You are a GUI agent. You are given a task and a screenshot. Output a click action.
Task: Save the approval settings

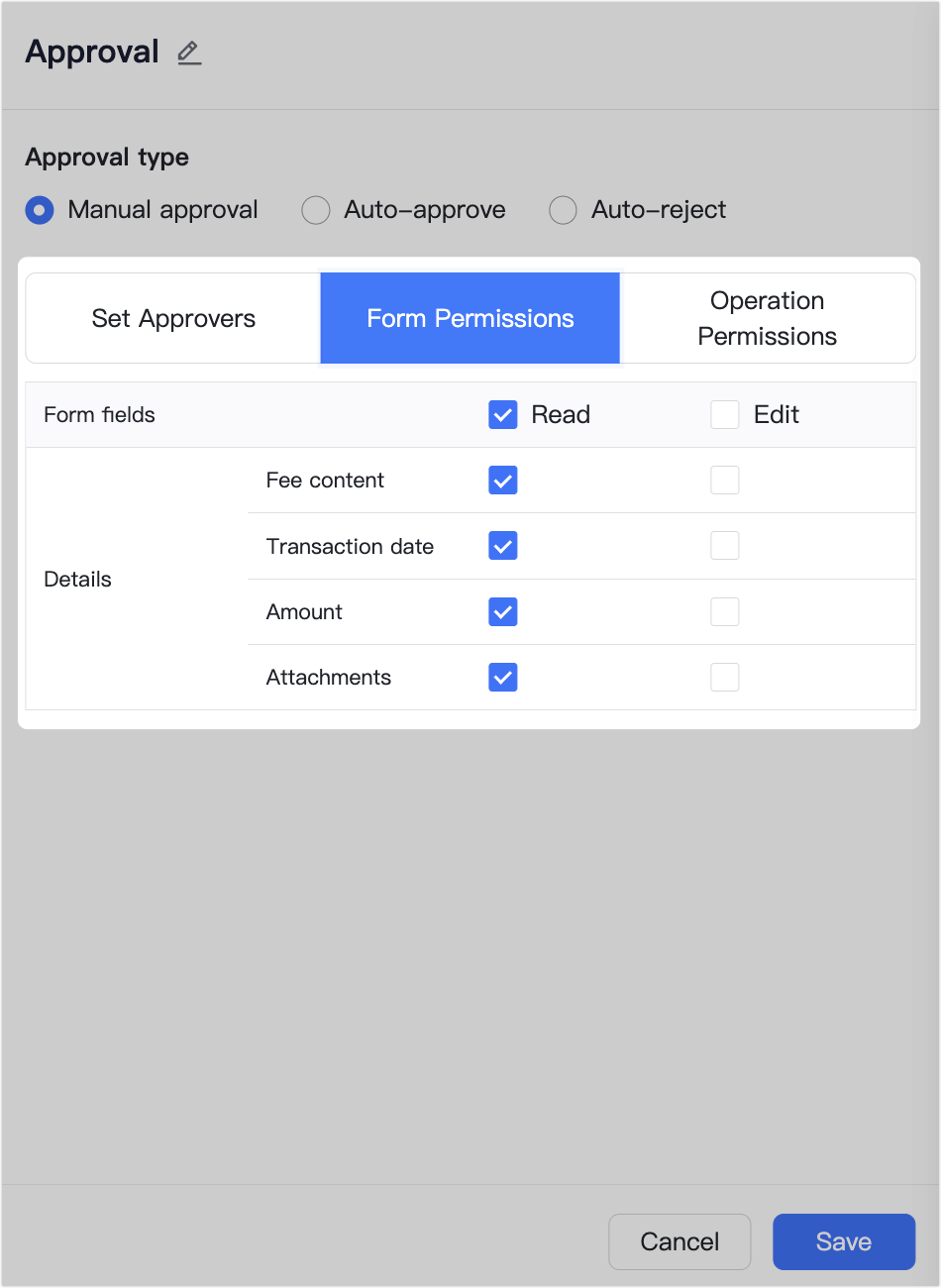pos(843,1241)
